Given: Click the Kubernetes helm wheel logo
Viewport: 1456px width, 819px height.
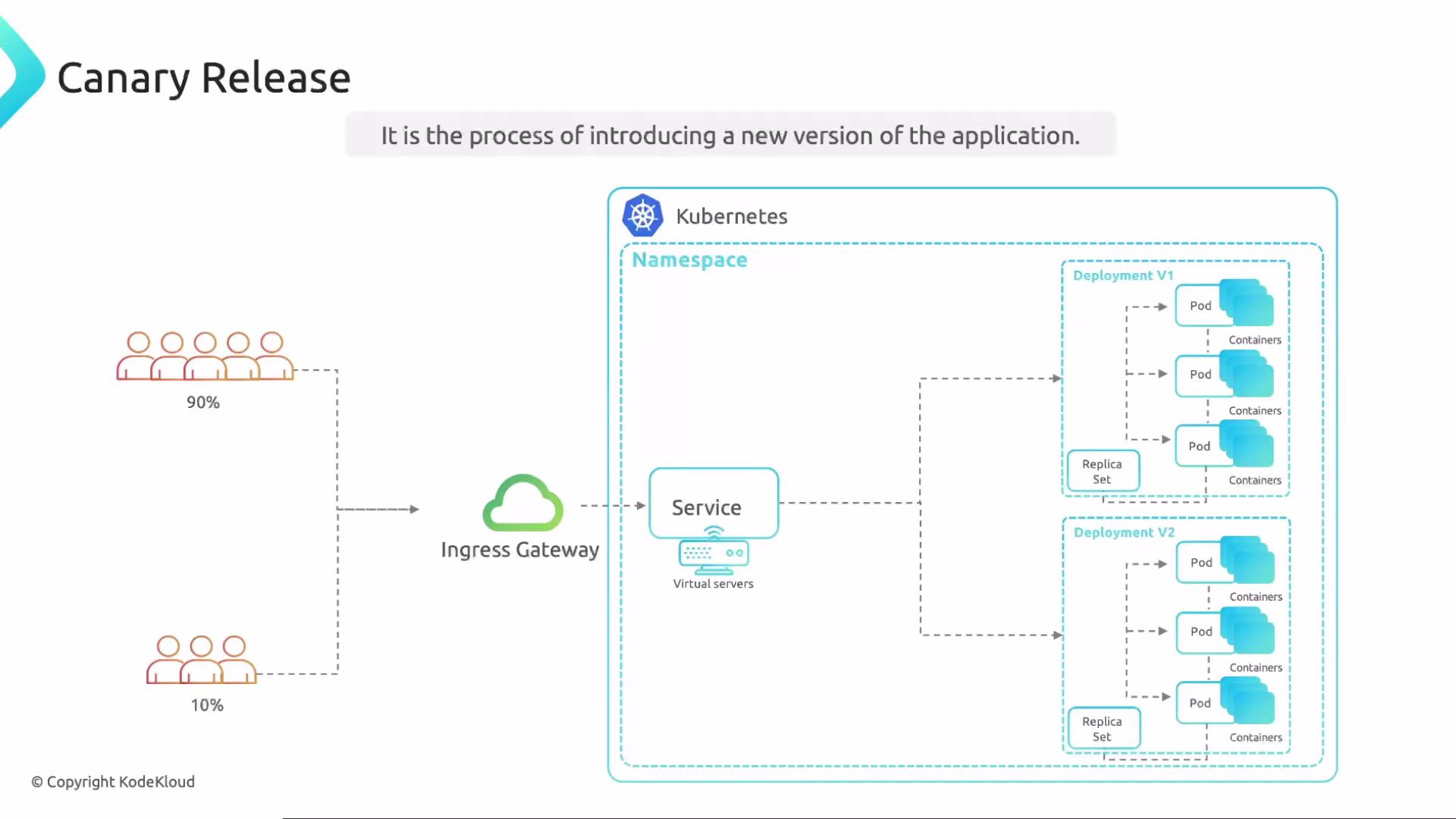Looking at the screenshot, I should (642, 216).
